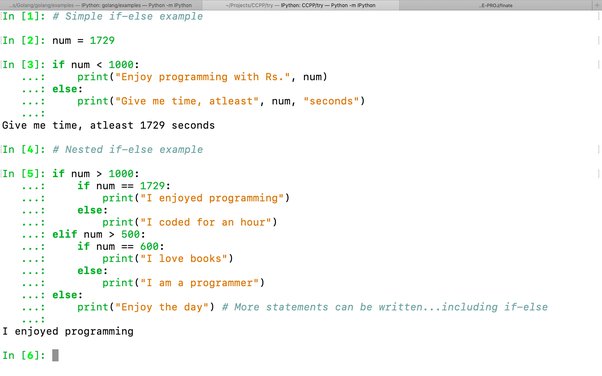This screenshot has width=602, height=376.
Task: Click the In [1]: prompt label
Action: 24,16
